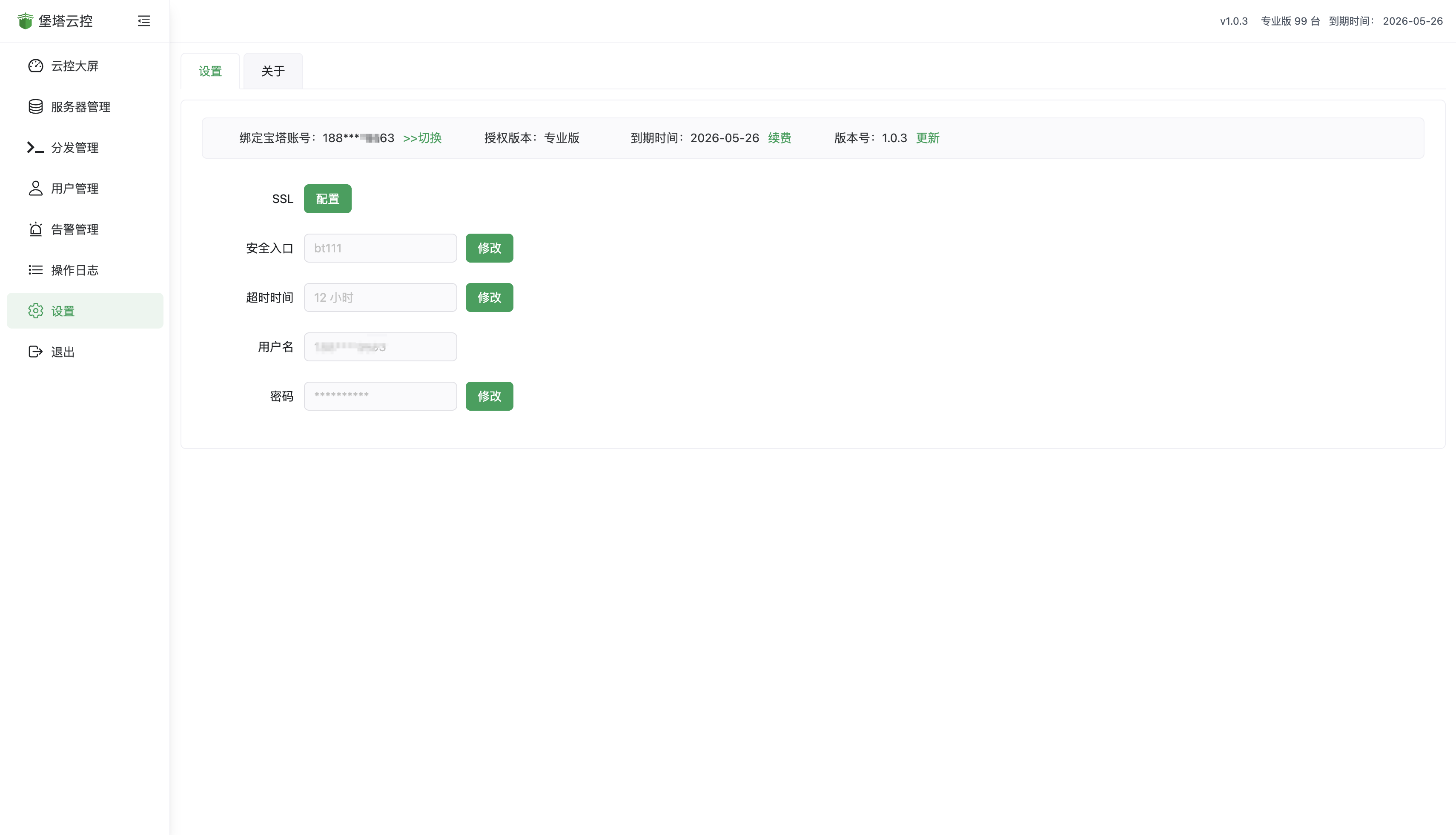Select the 设置 tab
The image size is (1456, 835).
[210, 71]
